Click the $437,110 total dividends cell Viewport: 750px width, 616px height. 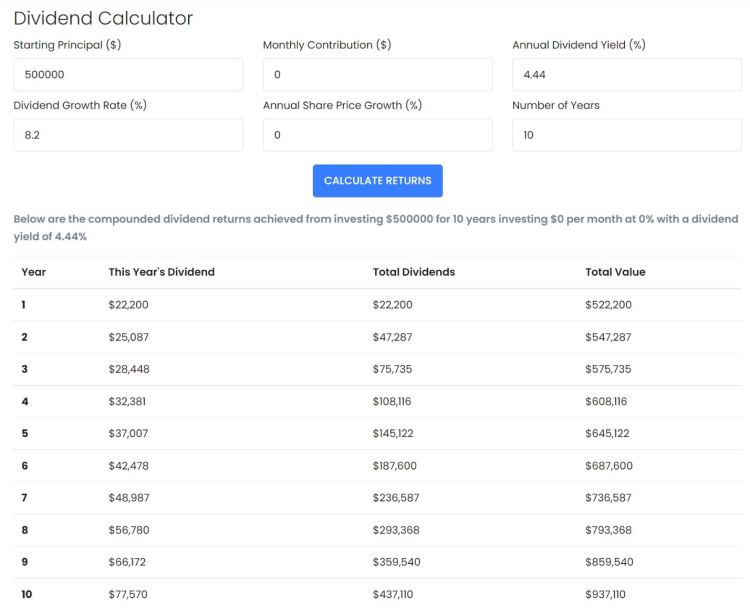[x=393, y=594]
